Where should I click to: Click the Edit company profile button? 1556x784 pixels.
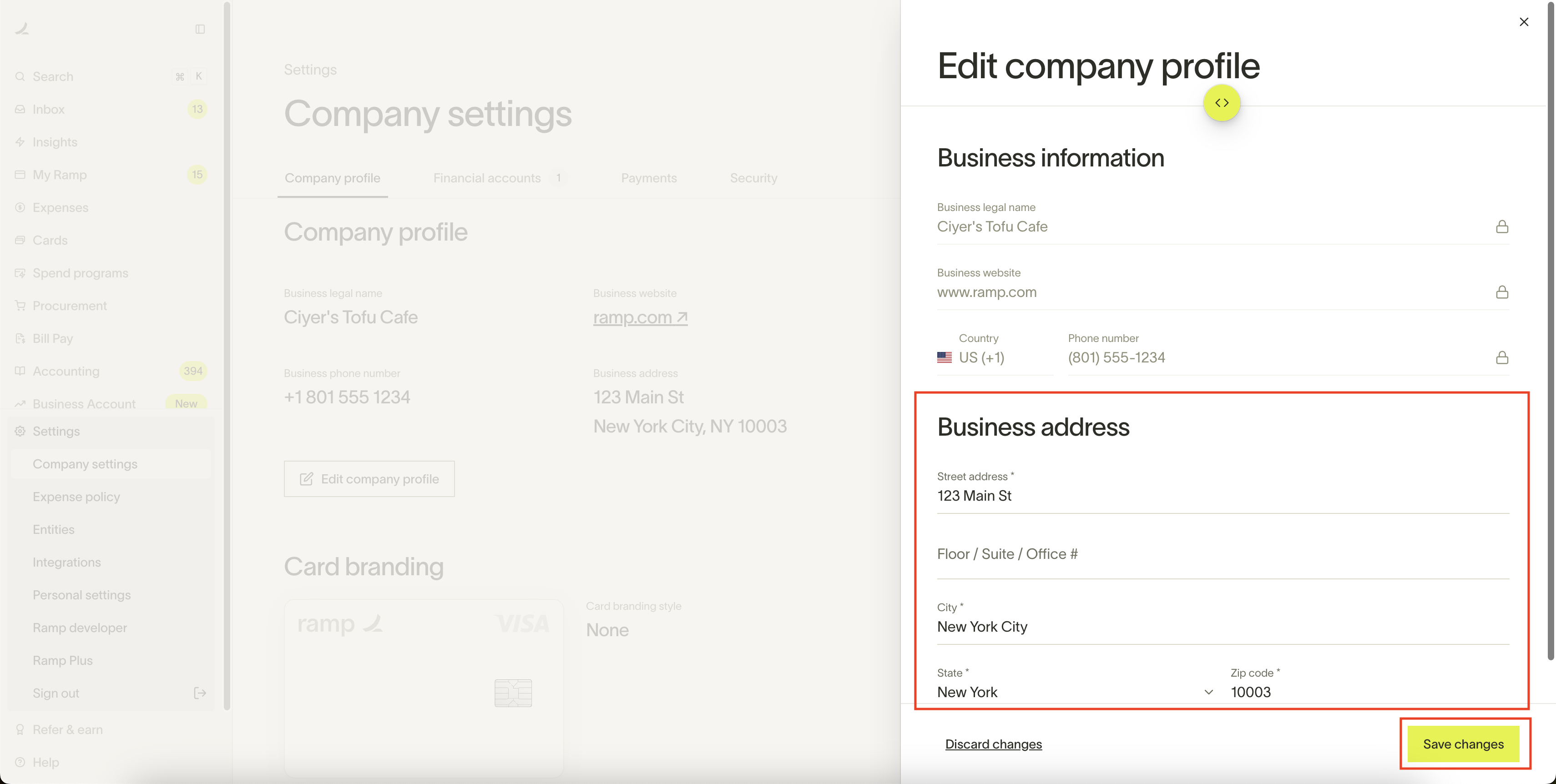click(369, 479)
